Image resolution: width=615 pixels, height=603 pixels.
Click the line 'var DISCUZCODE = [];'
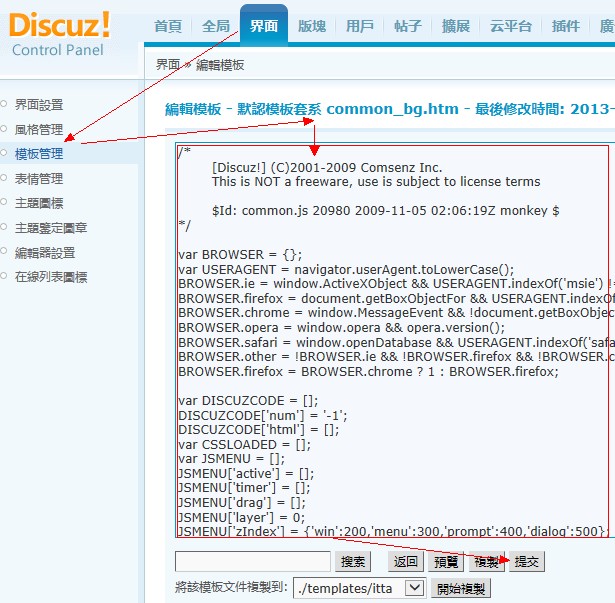(x=248, y=401)
